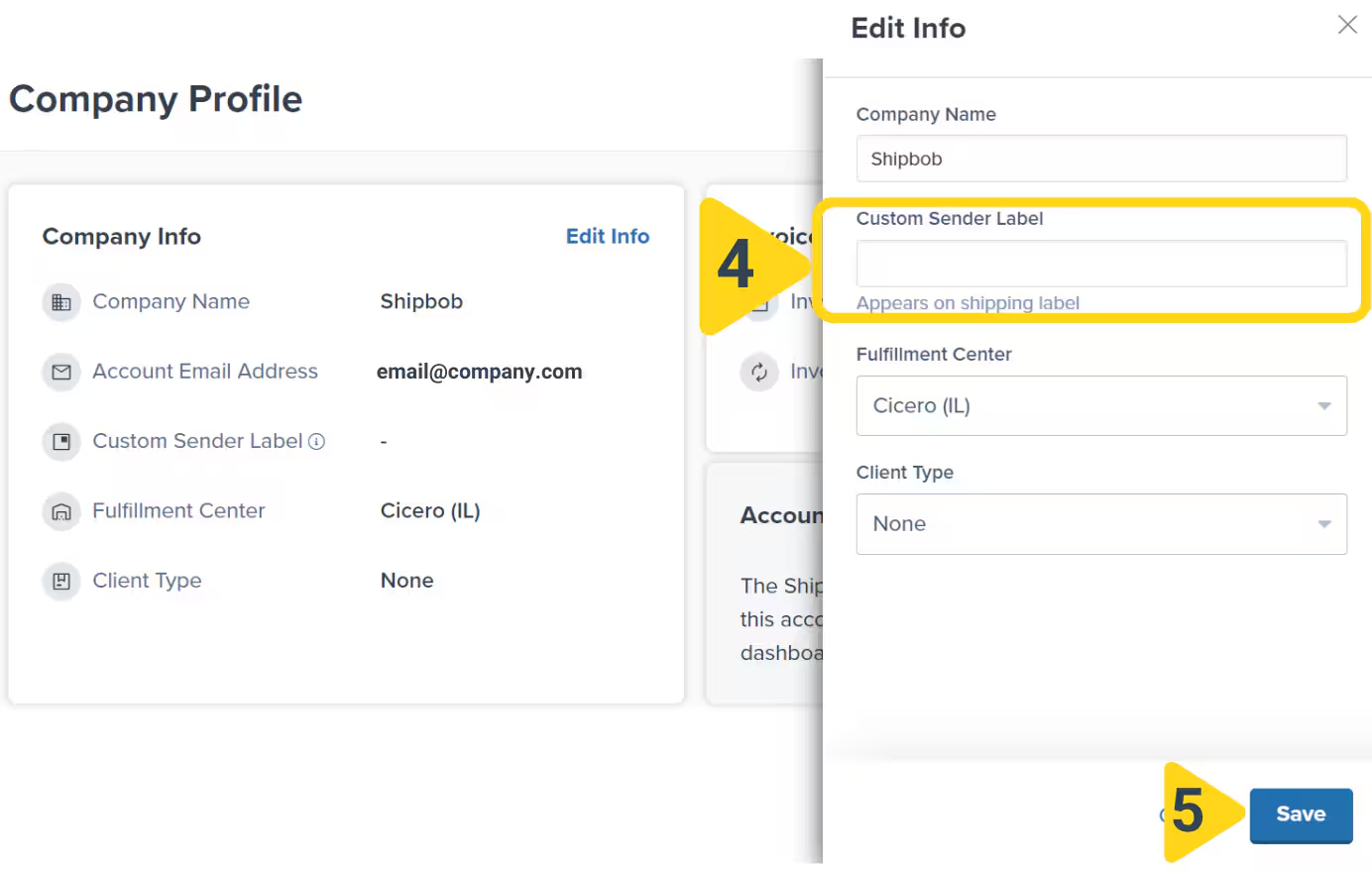Save the Edit Info changes

(1301, 815)
